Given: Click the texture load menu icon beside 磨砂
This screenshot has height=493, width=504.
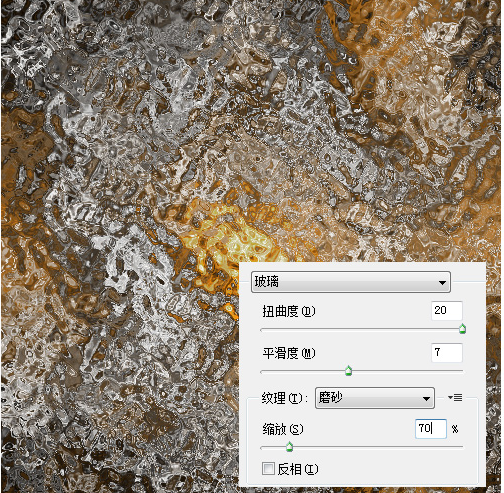Looking at the screenshot, I should pos(455,397).
